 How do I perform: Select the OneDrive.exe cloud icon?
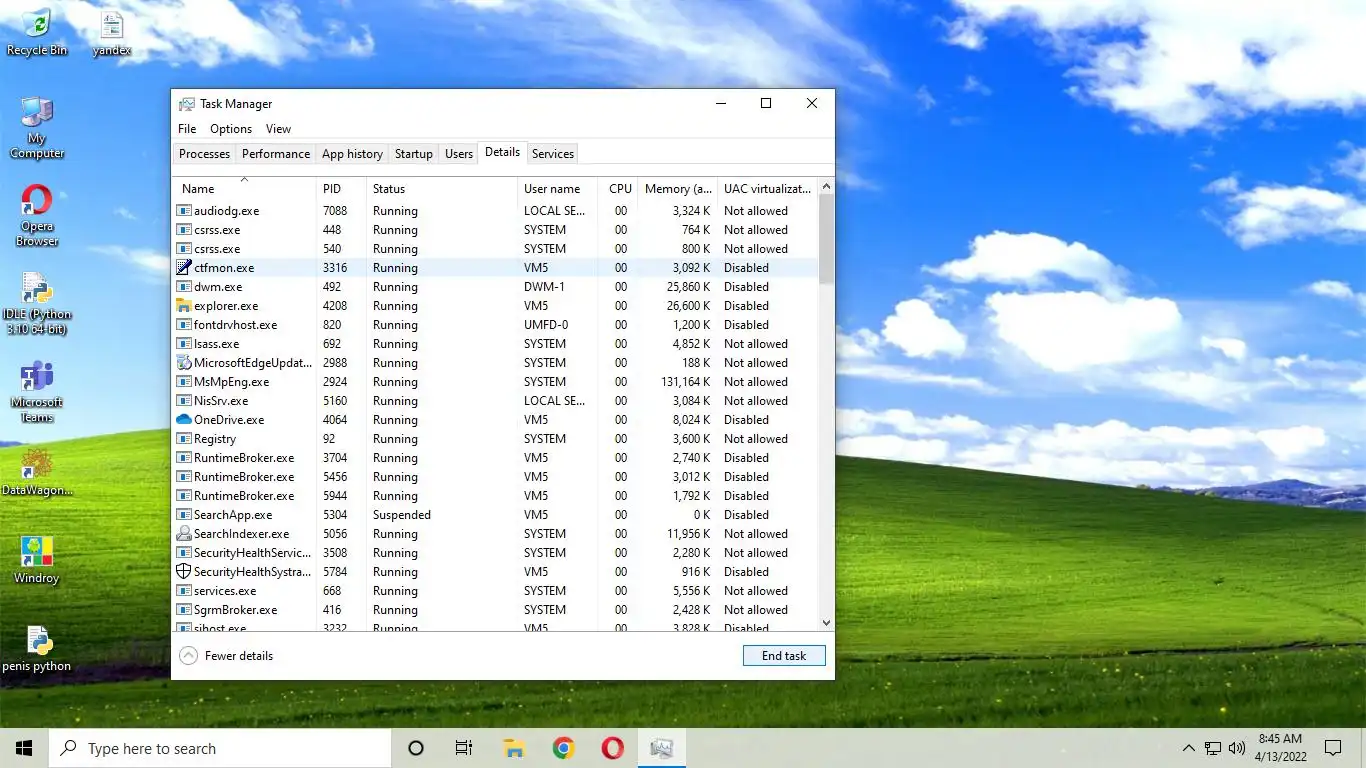[184, 420]
